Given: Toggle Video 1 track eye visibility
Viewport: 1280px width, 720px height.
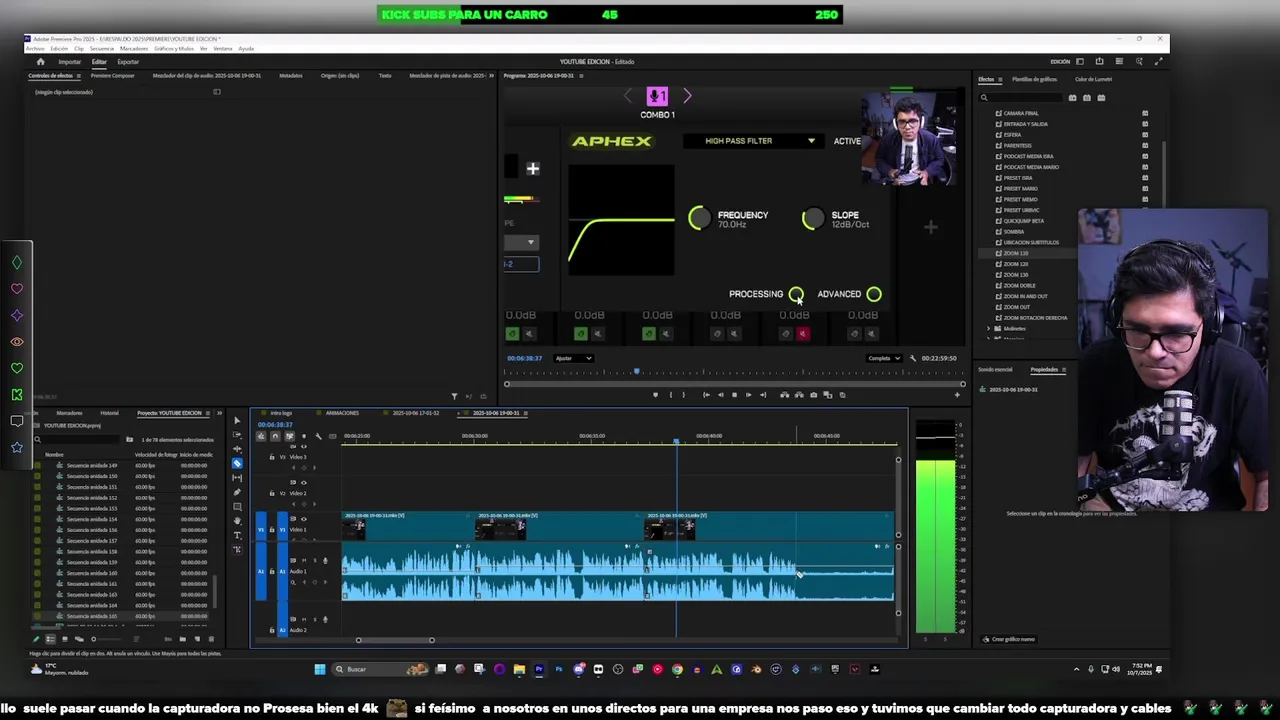Looking at the screenshot, I should point(304,519).
